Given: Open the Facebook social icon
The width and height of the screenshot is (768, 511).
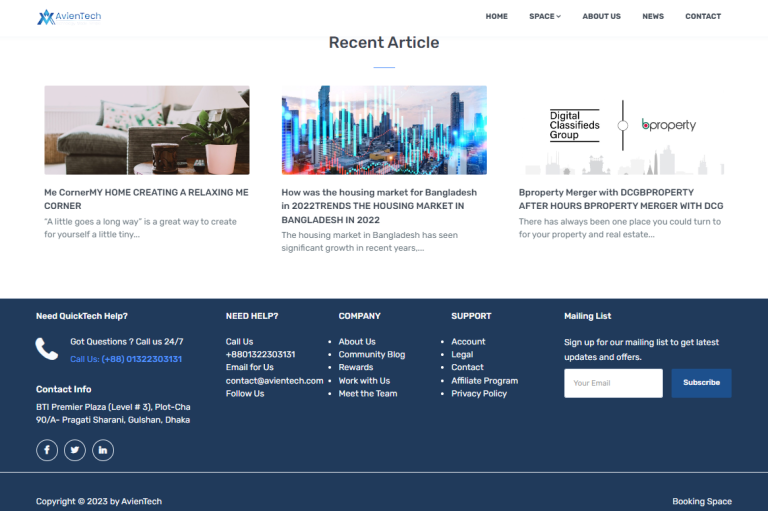Looking at the screenshot, I should pyautogui.click(x=47, y=450).
